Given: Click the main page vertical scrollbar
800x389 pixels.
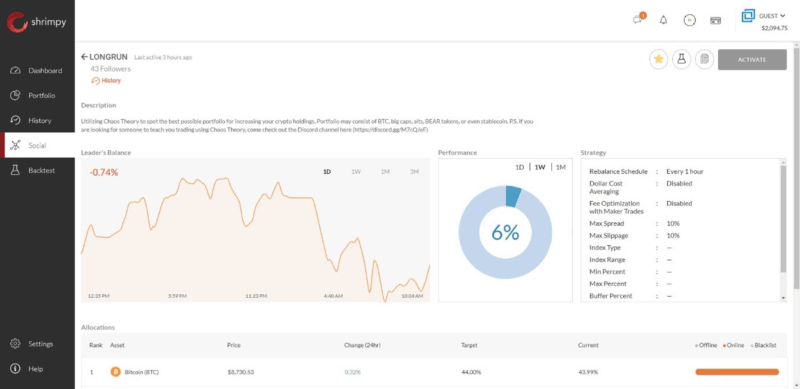Looking at the screenshot, I should tap(796, 168).
